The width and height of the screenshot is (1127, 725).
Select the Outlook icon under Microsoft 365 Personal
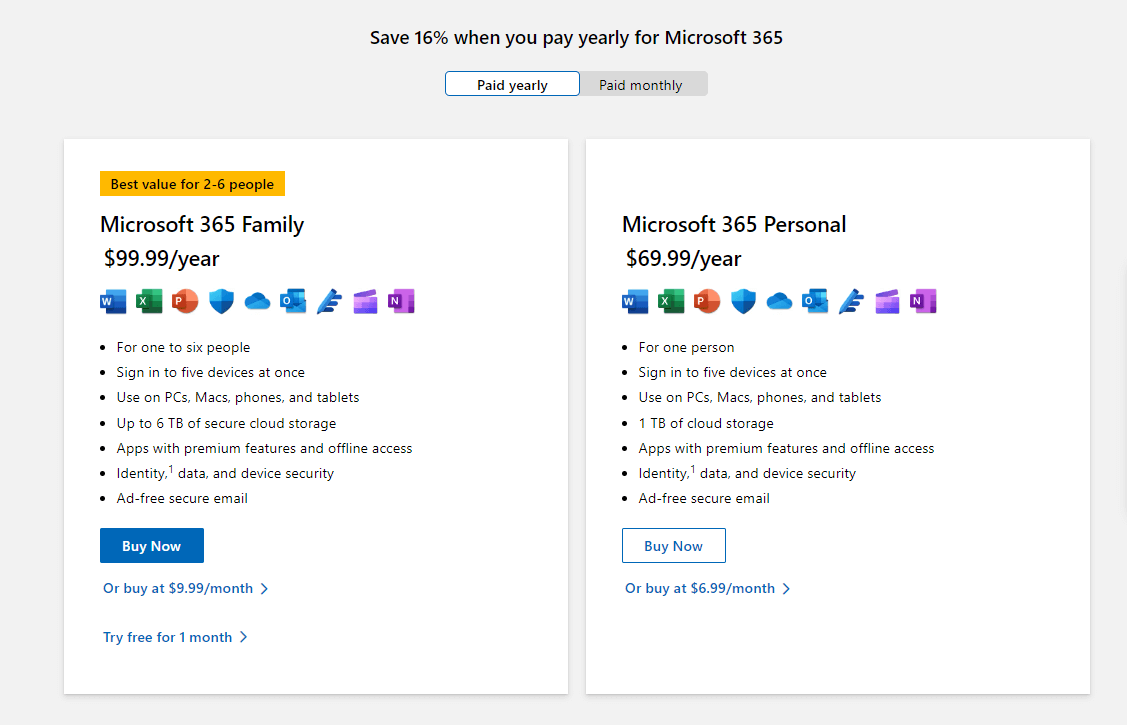(x=815, y=301)
